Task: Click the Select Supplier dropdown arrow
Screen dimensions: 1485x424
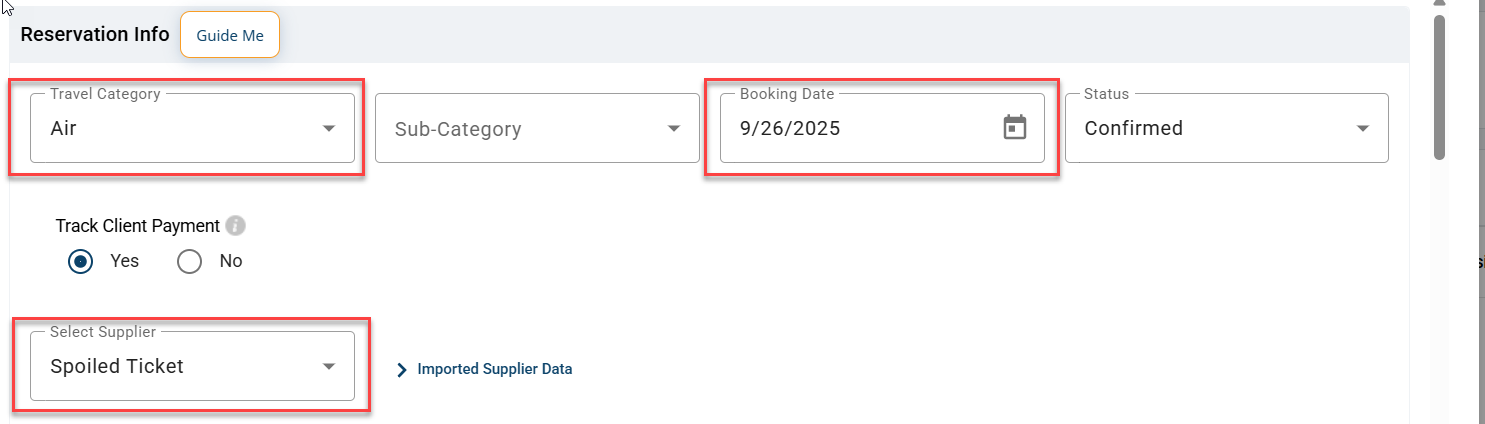Action: 329,367
